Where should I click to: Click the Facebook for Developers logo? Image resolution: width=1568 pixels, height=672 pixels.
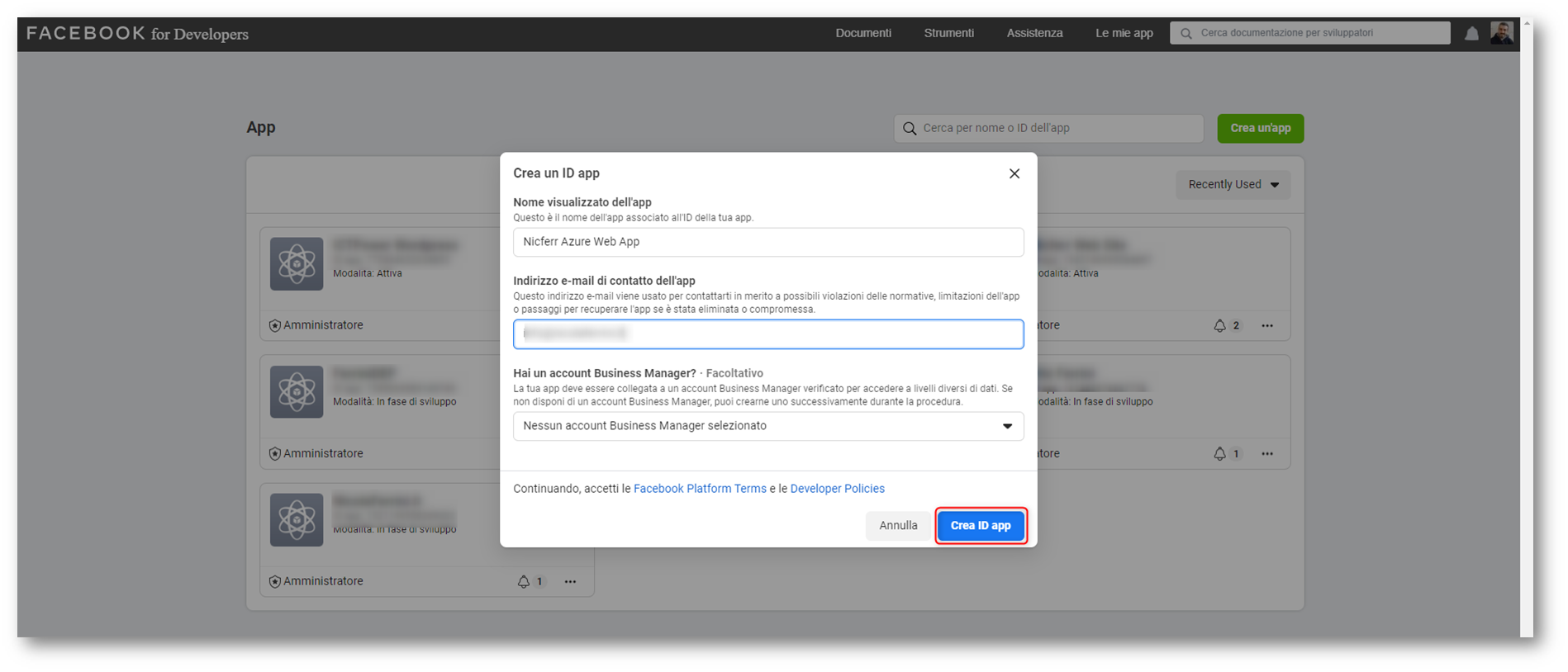point(137,34)
